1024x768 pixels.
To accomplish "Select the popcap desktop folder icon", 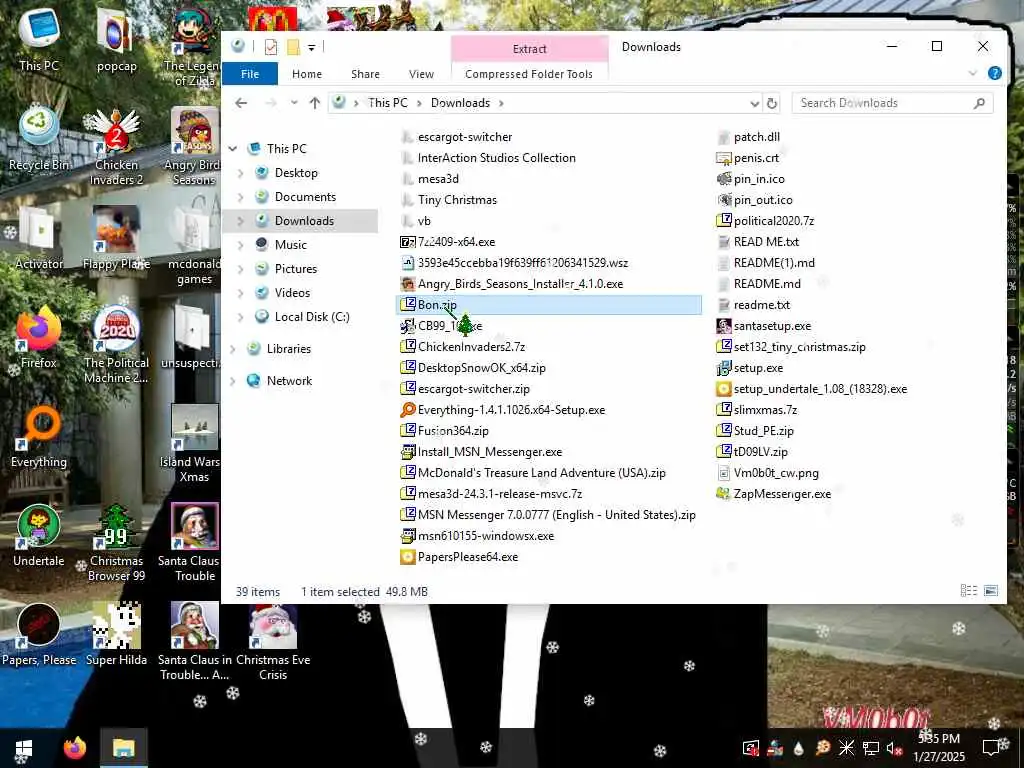I will click(x=116, y=40).
